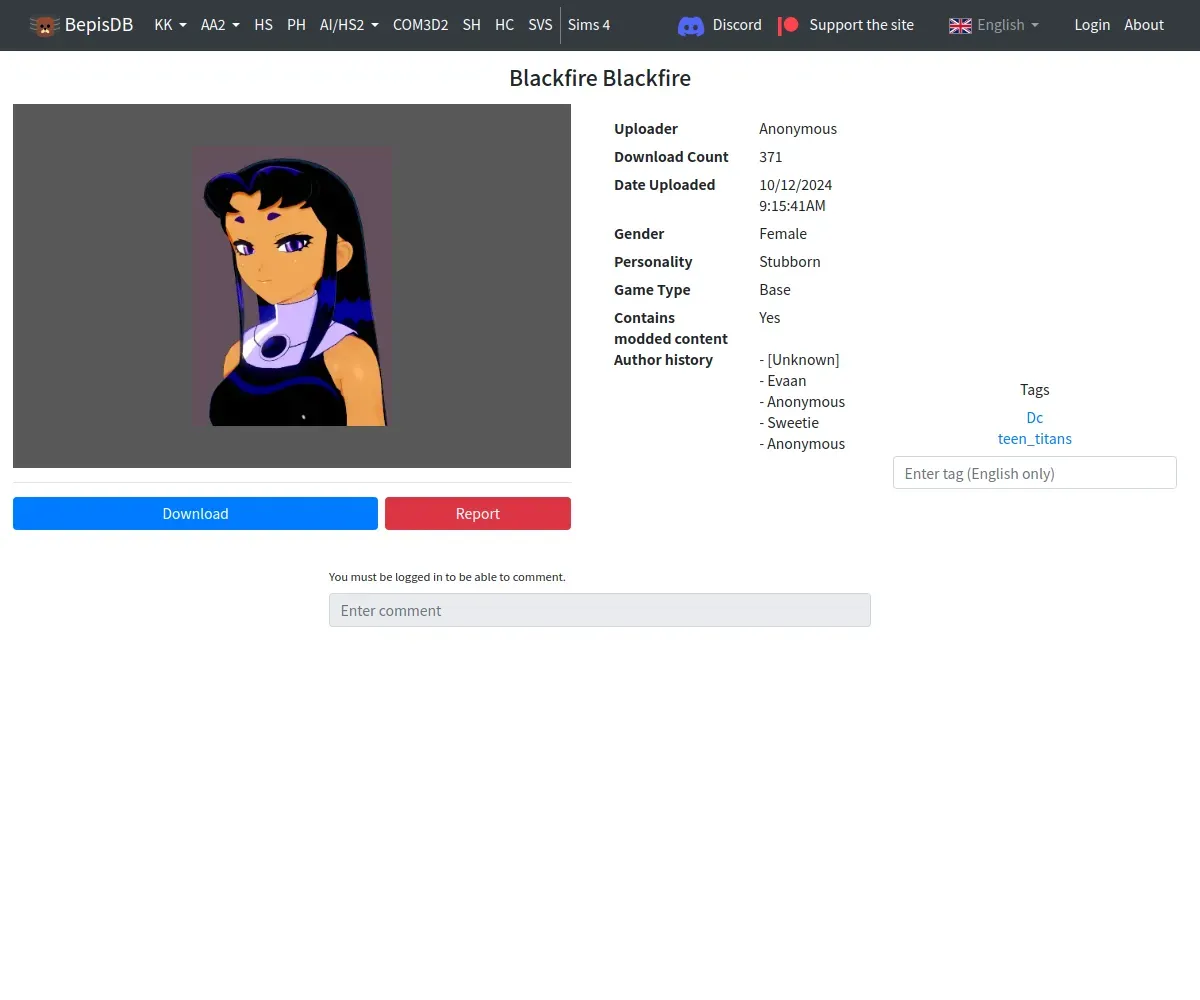
Task: Open the Dc tag
Action: pyautogui.click(x=1035, y=418)
